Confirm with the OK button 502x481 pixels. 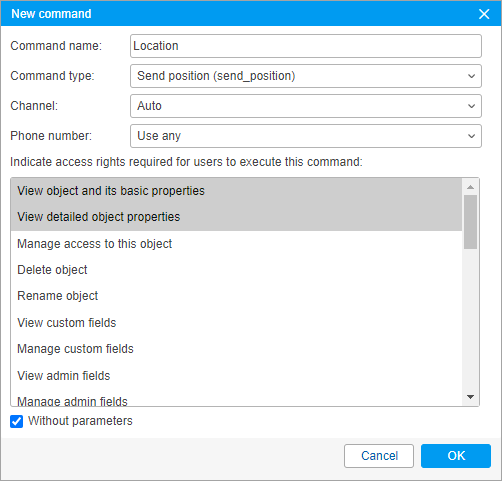(456, 456)
